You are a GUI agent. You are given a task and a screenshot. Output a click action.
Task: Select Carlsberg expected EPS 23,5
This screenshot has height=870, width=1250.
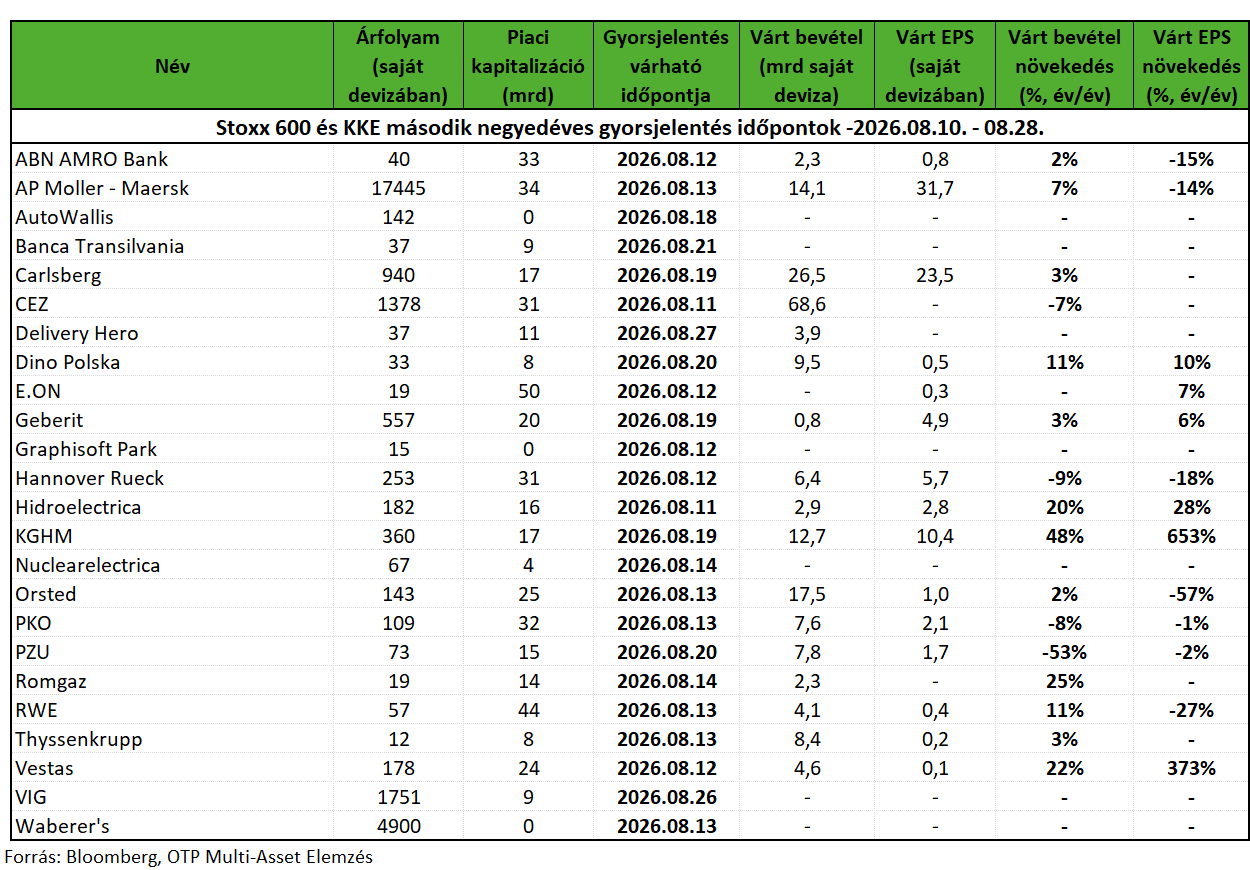tap(935, 275)
